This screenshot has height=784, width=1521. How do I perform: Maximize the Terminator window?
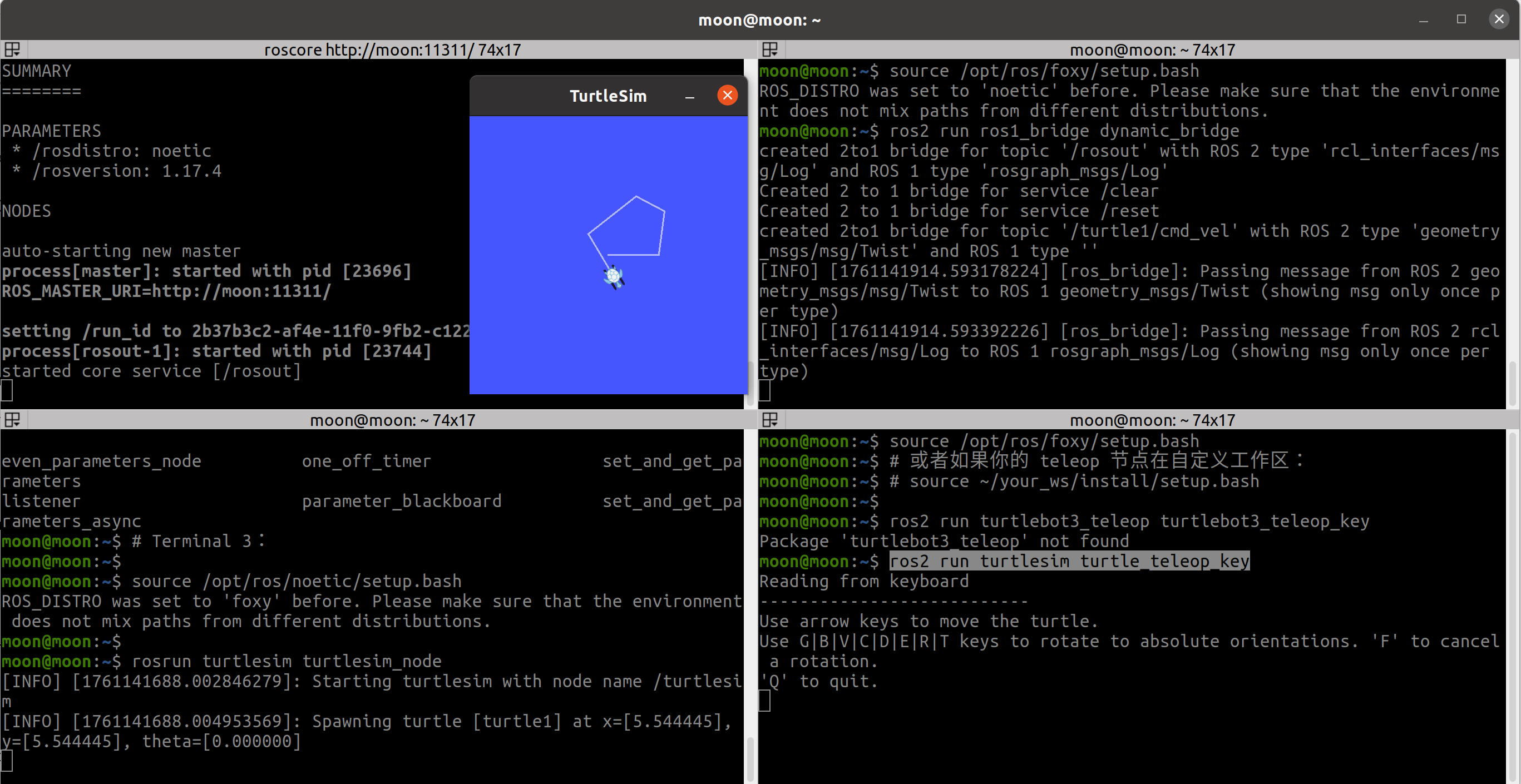1461,19
